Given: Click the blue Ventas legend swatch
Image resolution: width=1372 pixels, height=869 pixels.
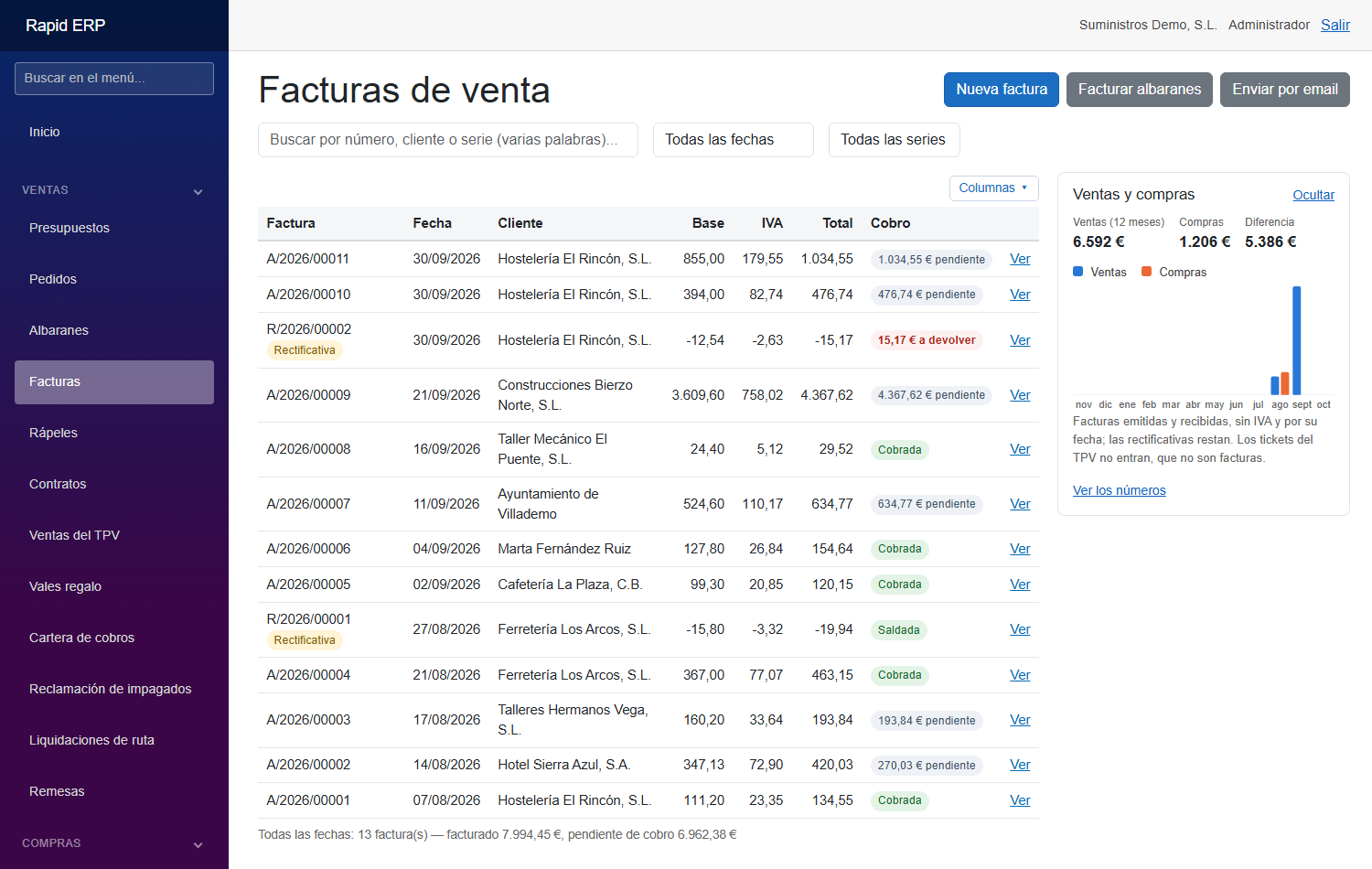Looking at the screenshot, I should click(x=1077, y=272).
